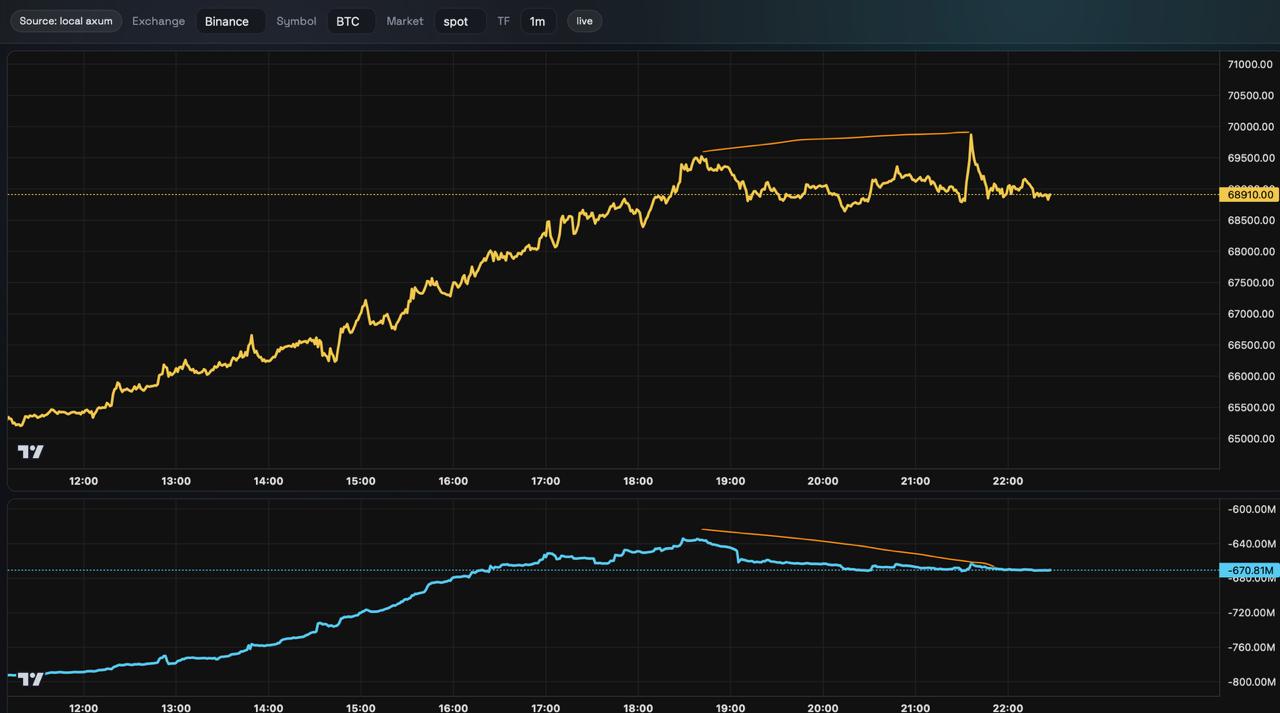Screen dimensions: 1280x713
Task: Click the Source: local axum pill
Action: (x=66, y=21)
